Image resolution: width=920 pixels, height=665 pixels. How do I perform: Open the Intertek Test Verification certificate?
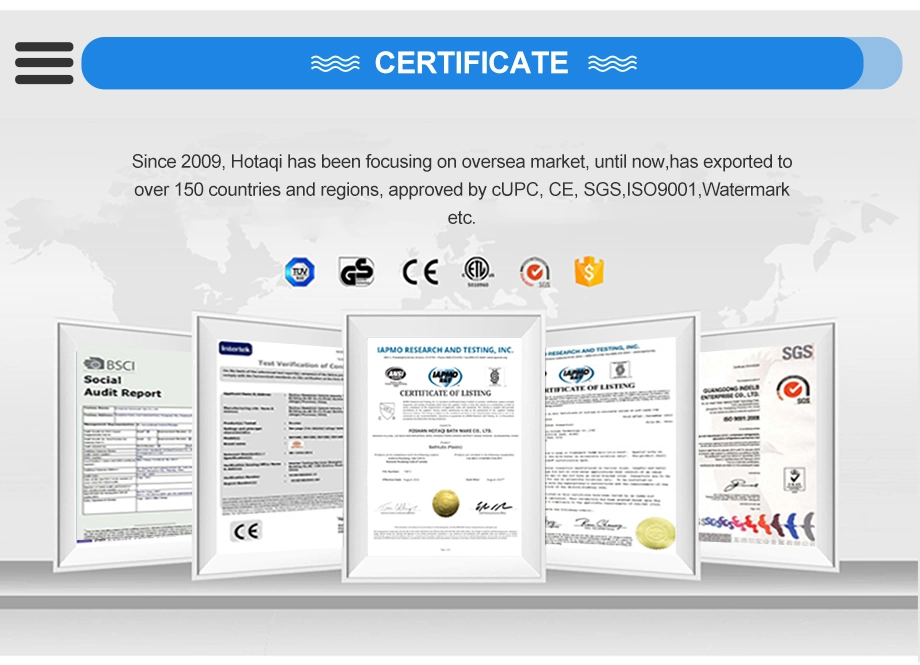pos(270,446)
